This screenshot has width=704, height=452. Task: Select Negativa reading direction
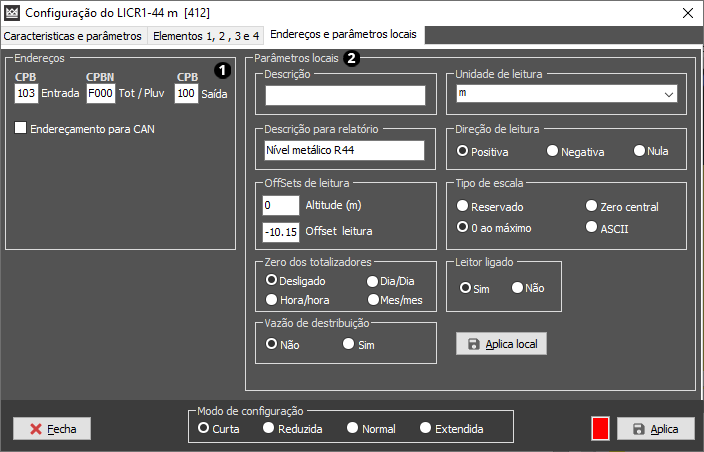tap(552, 151)
